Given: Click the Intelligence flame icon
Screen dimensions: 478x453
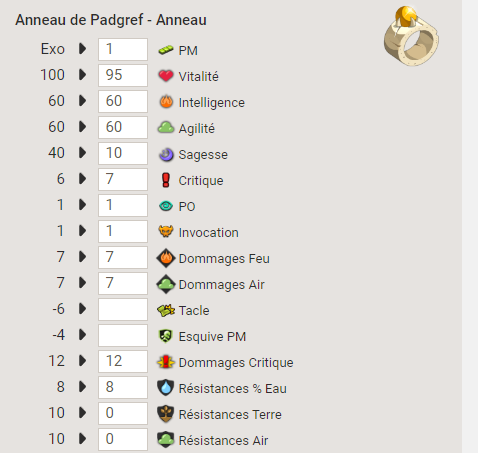Looking at the screenshot, I should [166, 102].
